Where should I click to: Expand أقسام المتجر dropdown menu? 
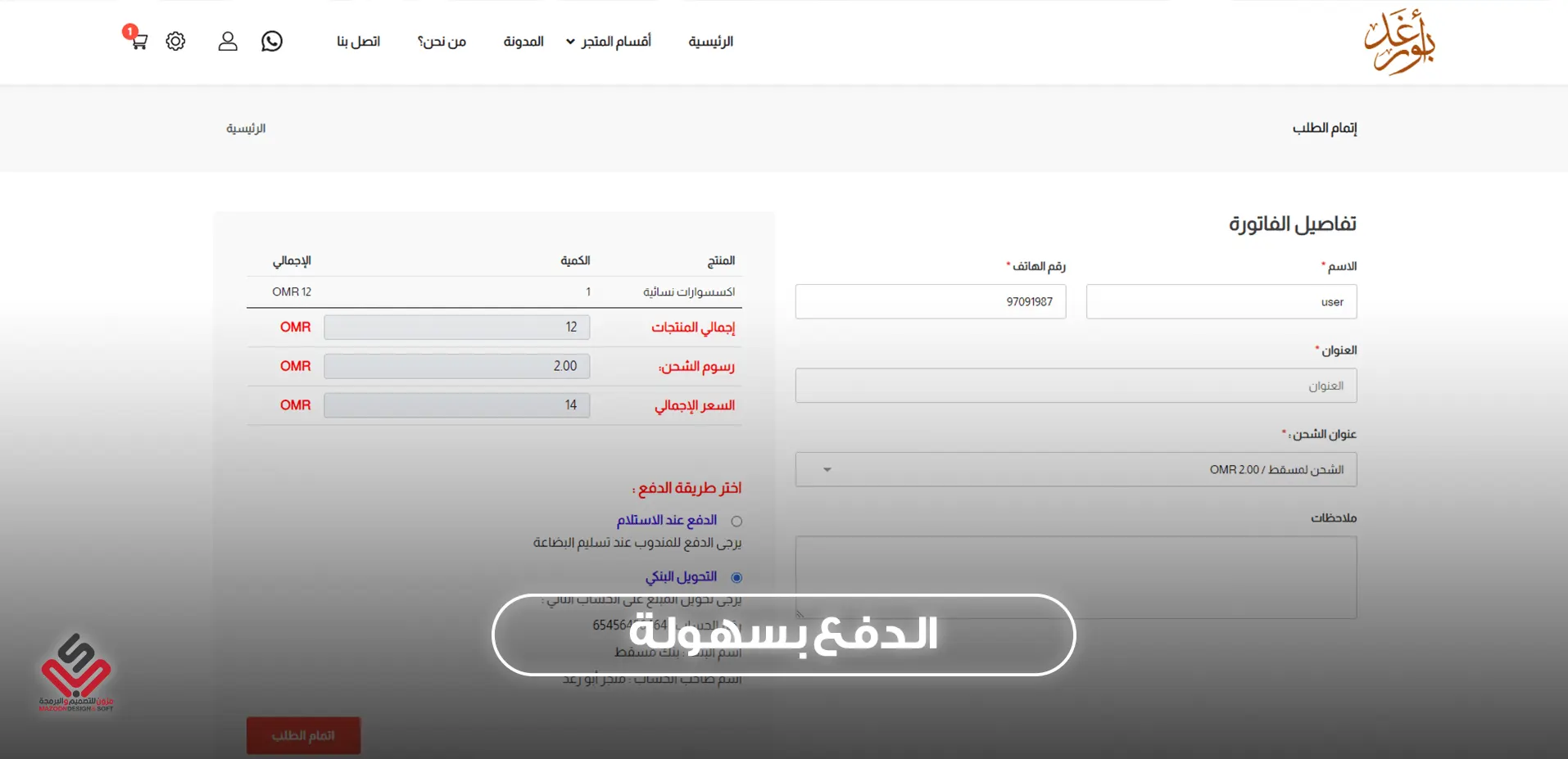click(x=609, y=42)
